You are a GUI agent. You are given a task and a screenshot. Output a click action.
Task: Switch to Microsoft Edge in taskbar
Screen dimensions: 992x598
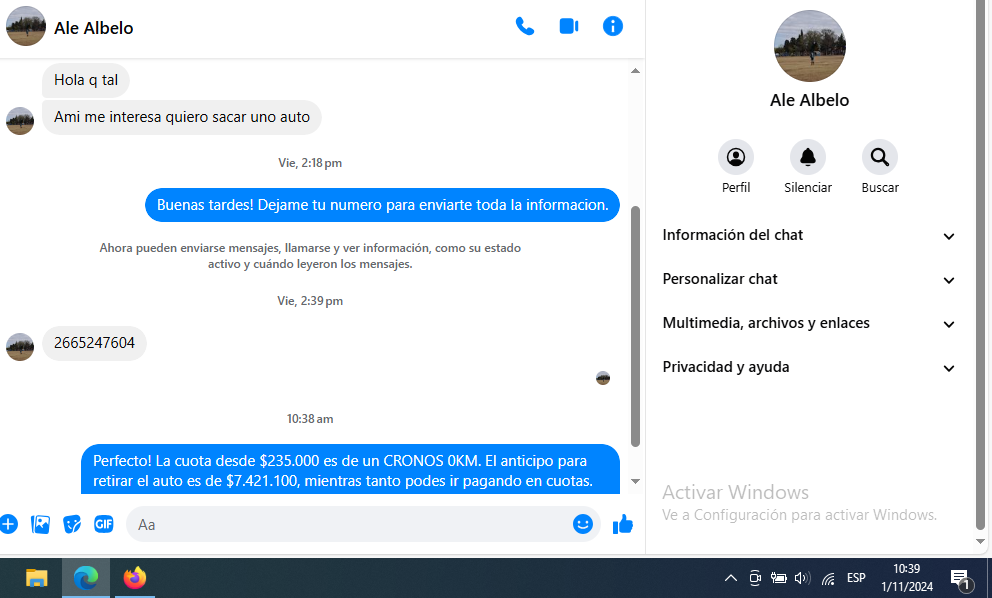click(x=86, y=578)
